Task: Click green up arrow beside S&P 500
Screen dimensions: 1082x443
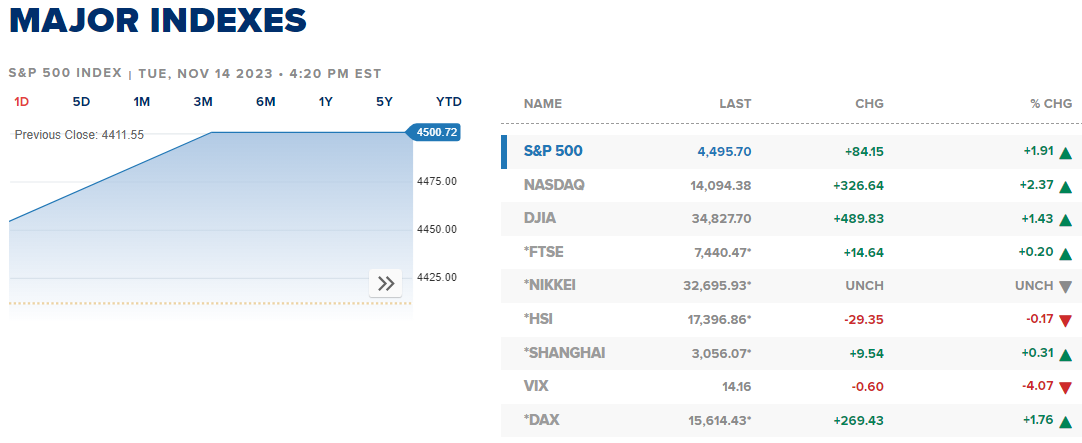Action: [1065, 153]
